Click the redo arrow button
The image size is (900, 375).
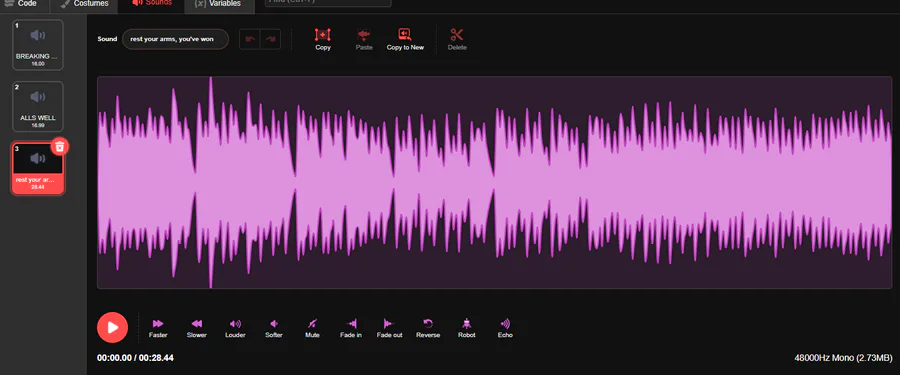coord(270,39)
